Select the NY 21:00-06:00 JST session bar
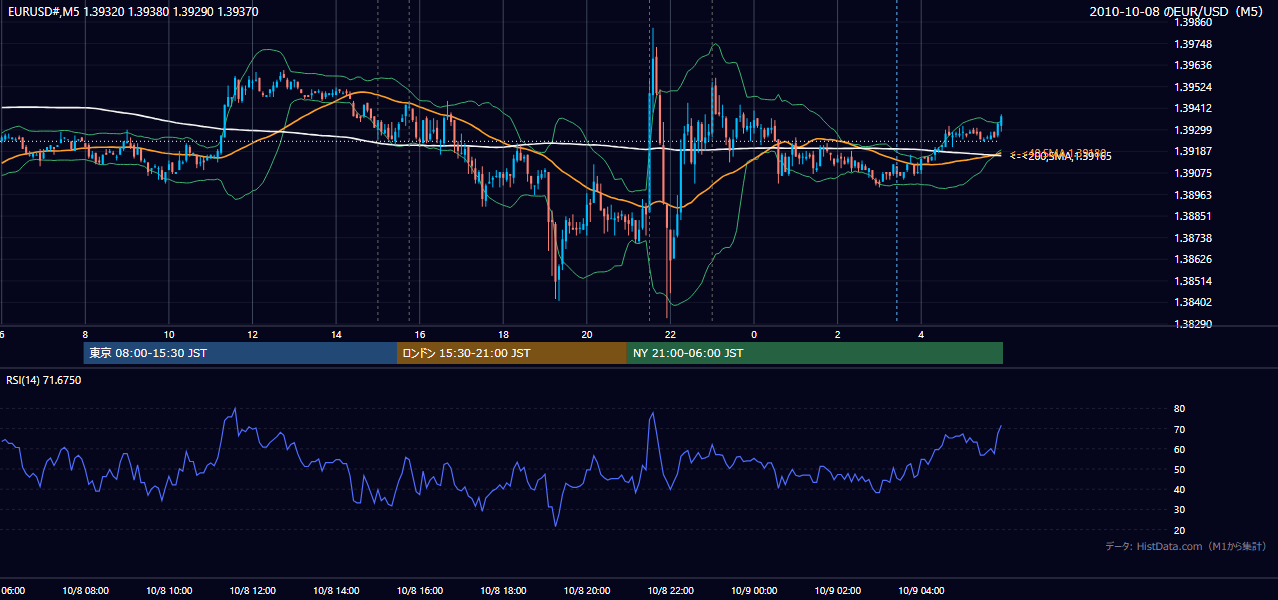This screenshot has height=600, width=1278. 815,353
